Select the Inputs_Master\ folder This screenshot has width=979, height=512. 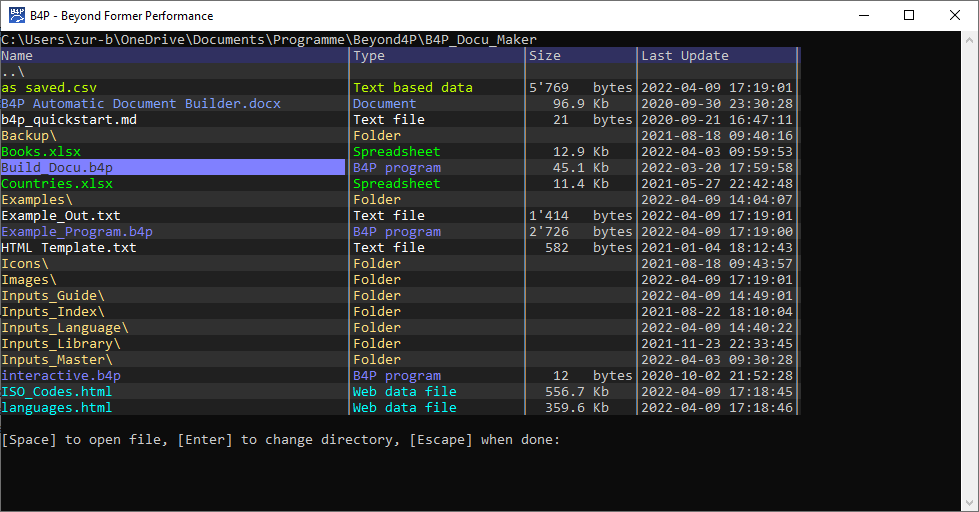[57, 360]
